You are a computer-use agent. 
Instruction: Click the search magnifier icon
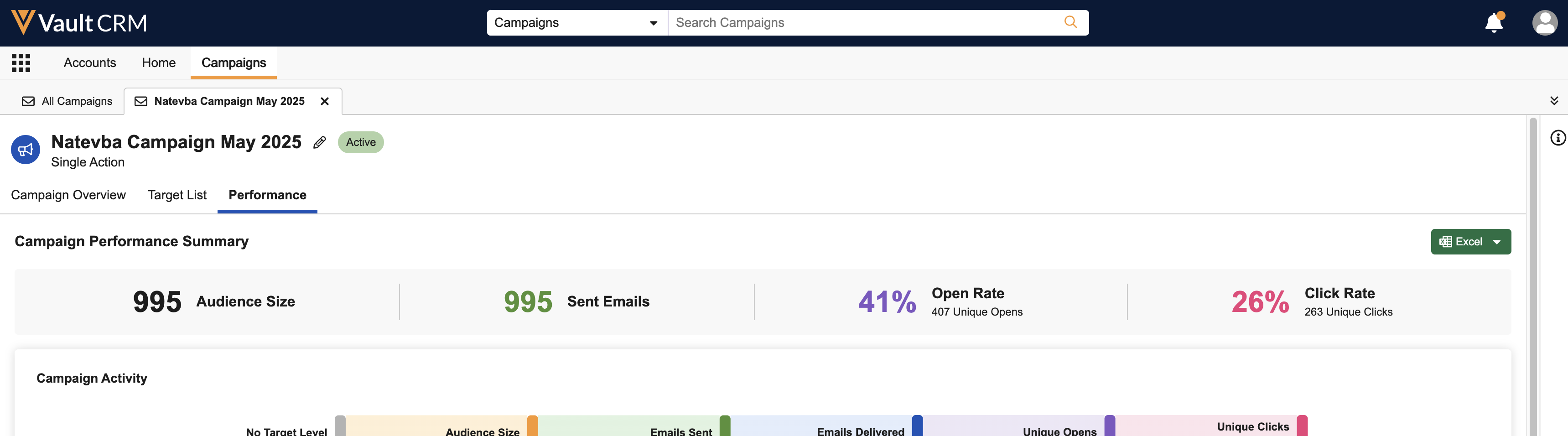1070,22
